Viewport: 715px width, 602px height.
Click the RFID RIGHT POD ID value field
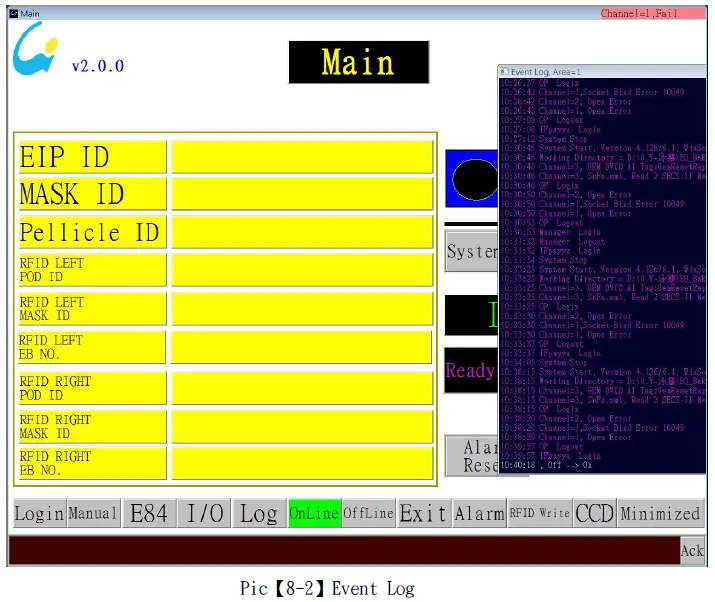coord(302,388)
